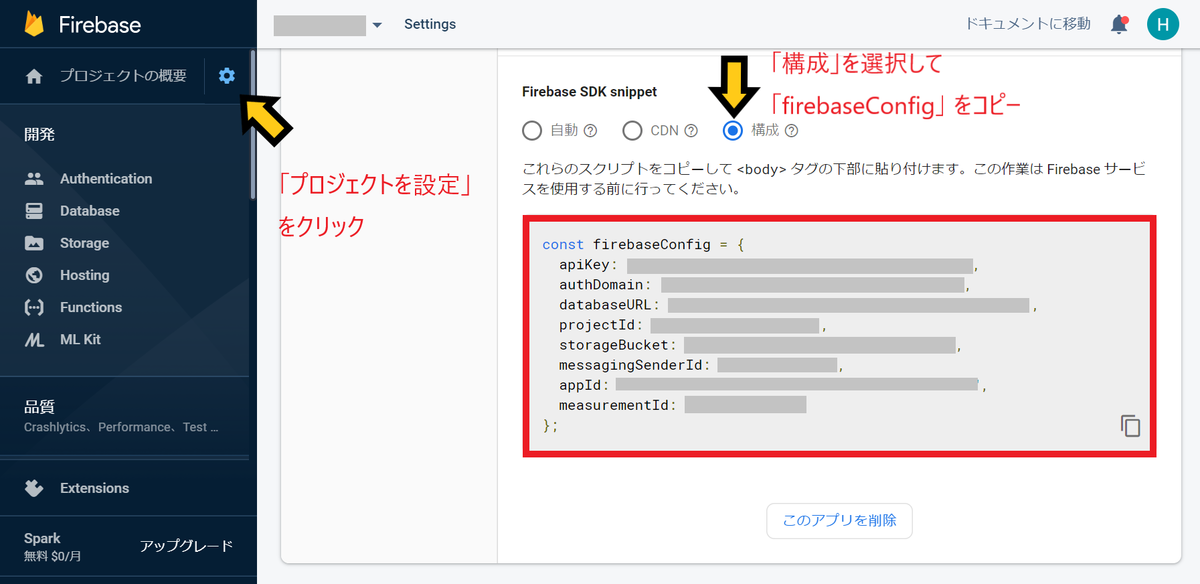Open Functions section
This screenshot has height=584, width=1200.
point(91,307)
